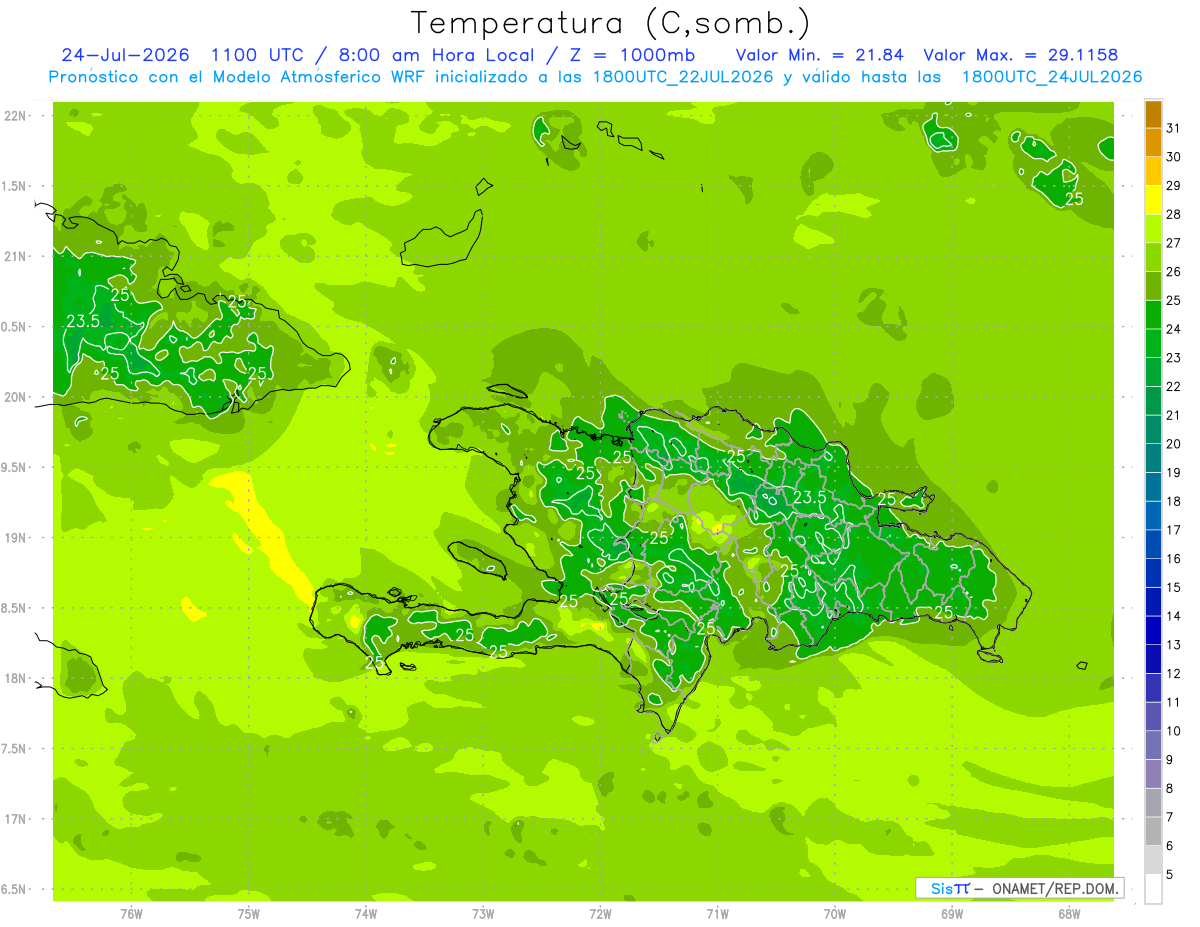Select the Z = 1000mb level text
The height and width of the screenshot is (927, 1200).
pos(632,55)
